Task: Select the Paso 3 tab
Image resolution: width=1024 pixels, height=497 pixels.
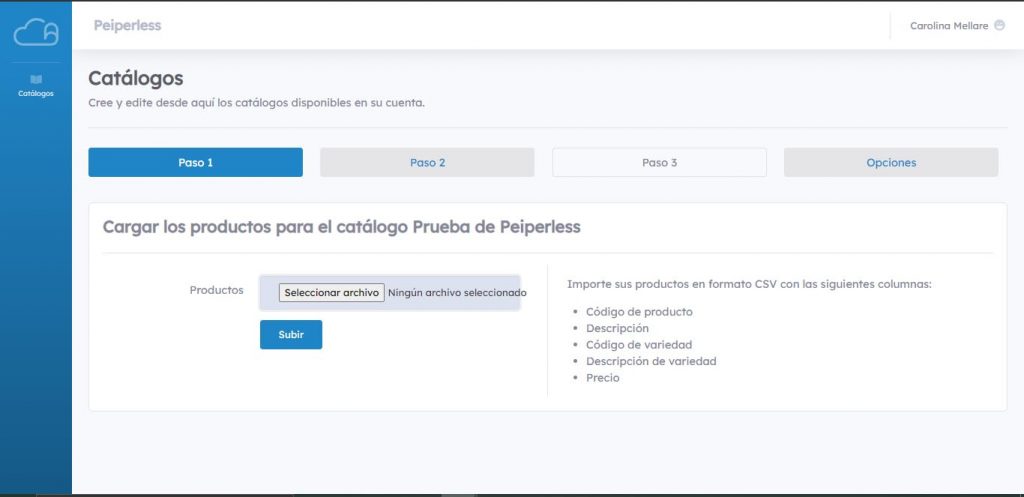Action: click(x=659, y=162)
